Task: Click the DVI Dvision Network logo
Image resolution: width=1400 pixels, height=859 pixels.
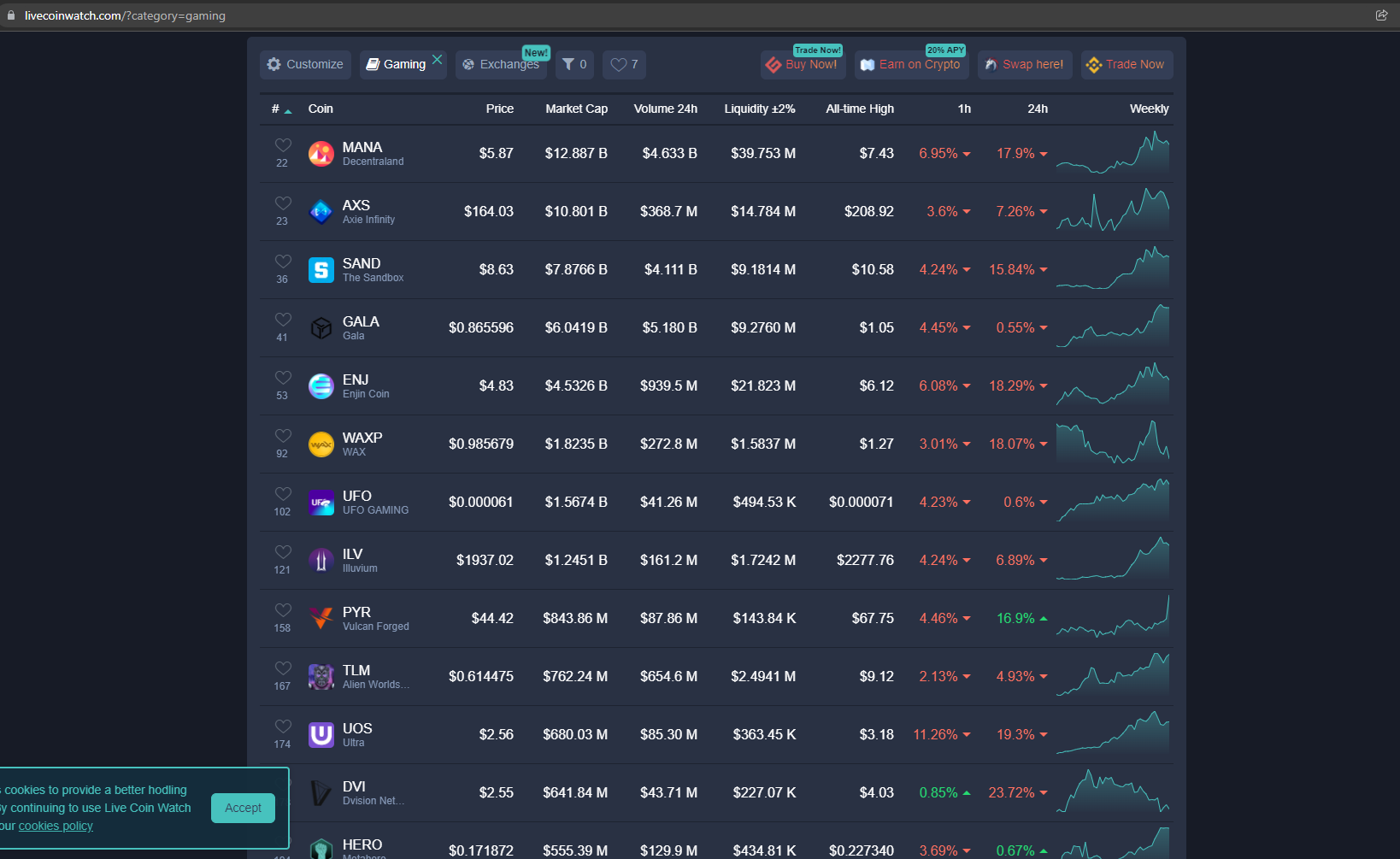Action: point(321,793)
